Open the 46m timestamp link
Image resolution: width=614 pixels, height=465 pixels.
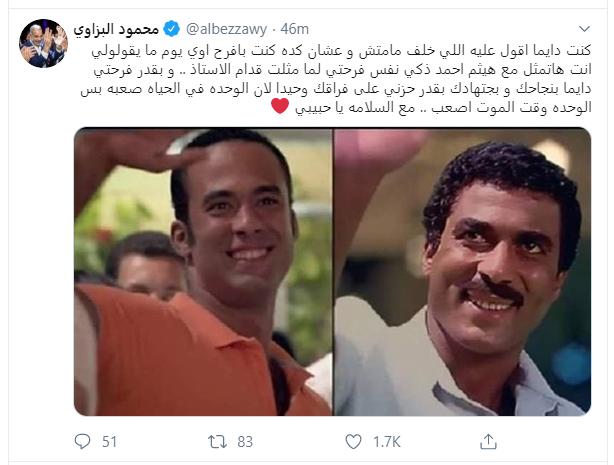(294, 29)
